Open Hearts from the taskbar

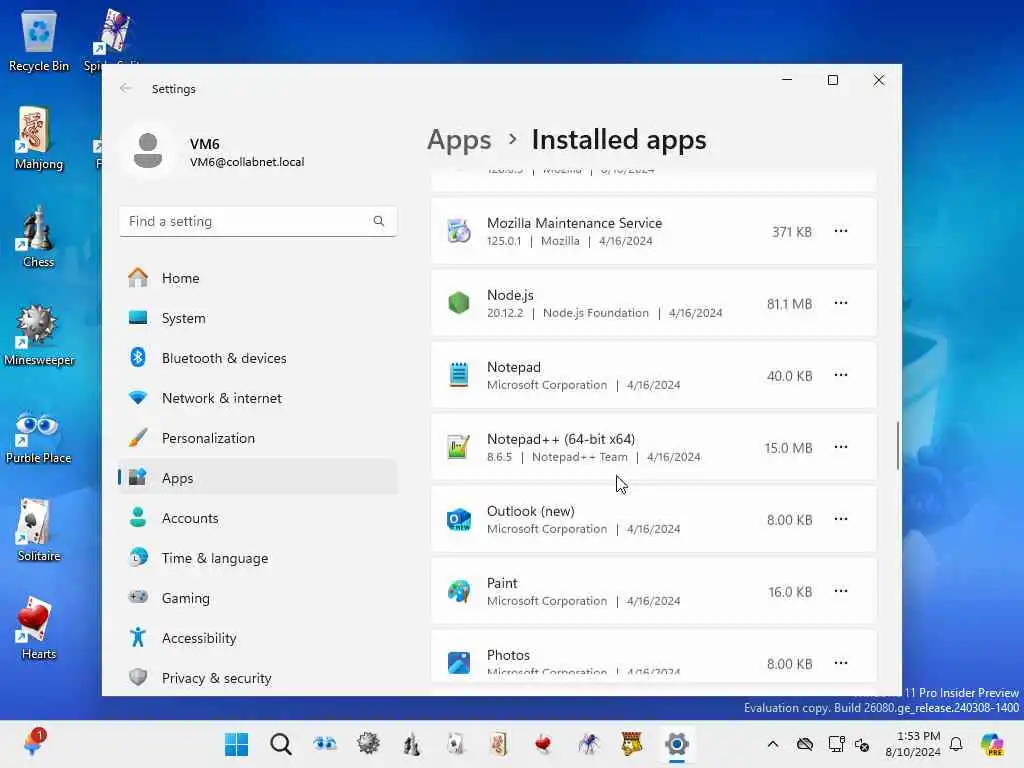tap(543, 744)
